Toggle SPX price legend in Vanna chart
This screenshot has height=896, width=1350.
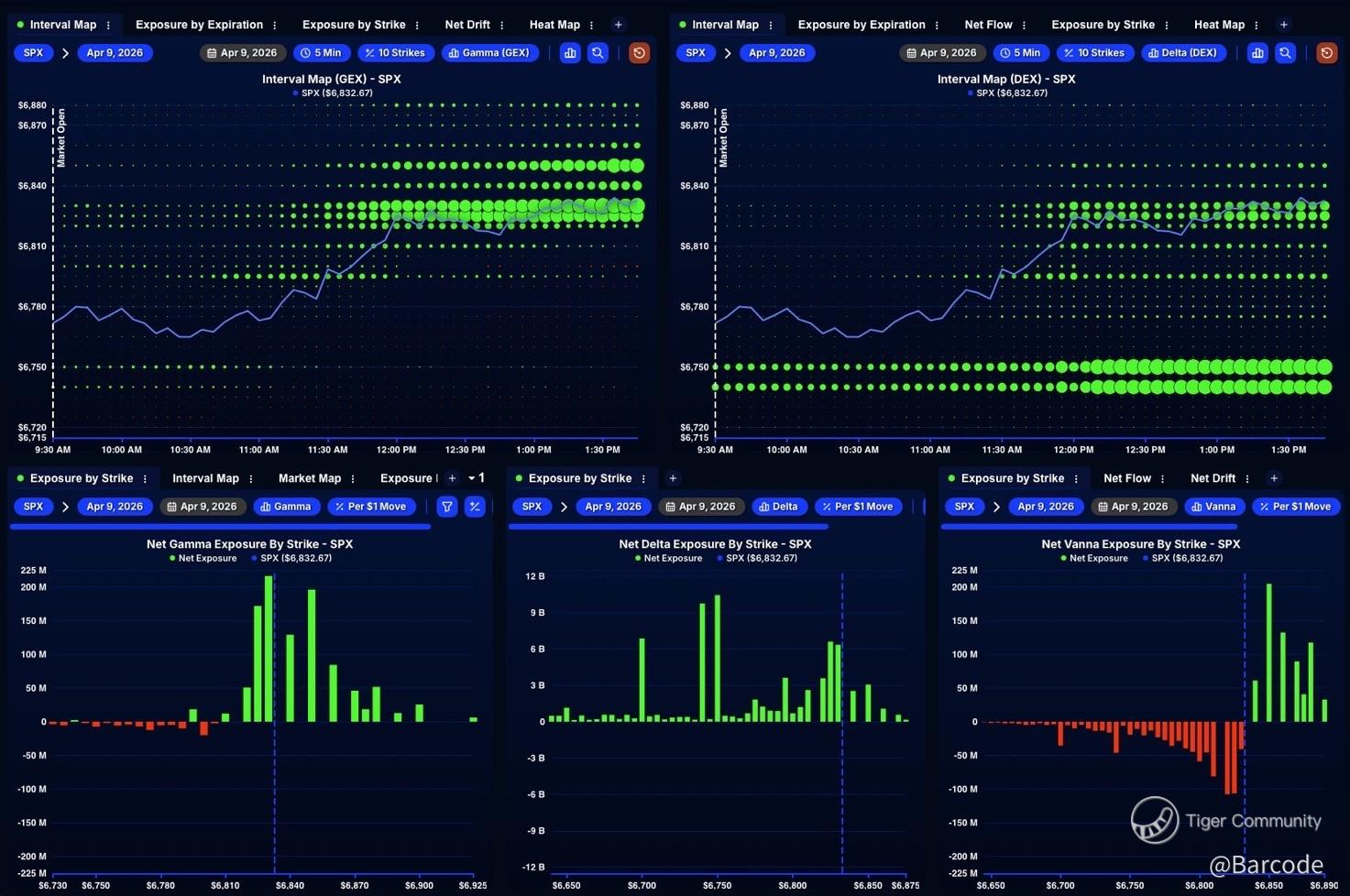[x=1181, y=558]
